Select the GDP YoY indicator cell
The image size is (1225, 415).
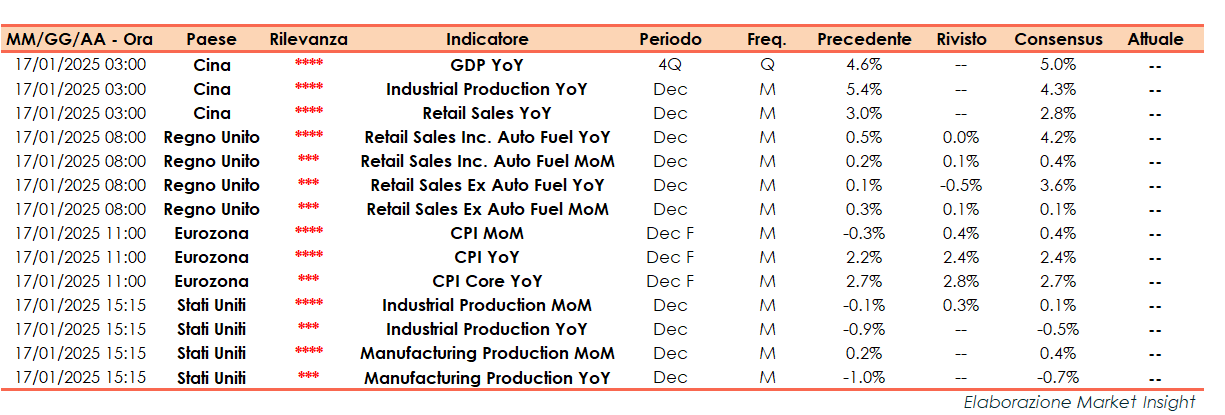coord(487,65)
